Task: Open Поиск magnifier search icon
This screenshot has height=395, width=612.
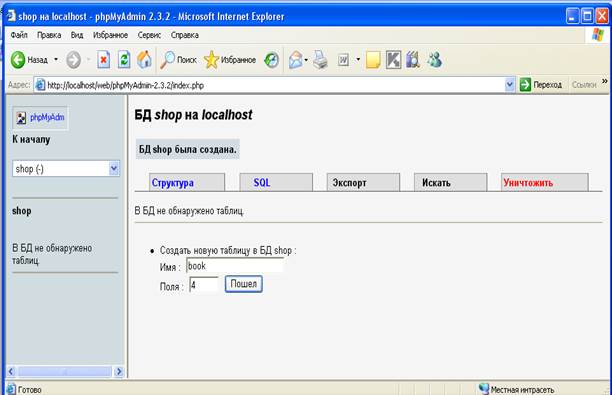Action: click(x=168, y=60)
